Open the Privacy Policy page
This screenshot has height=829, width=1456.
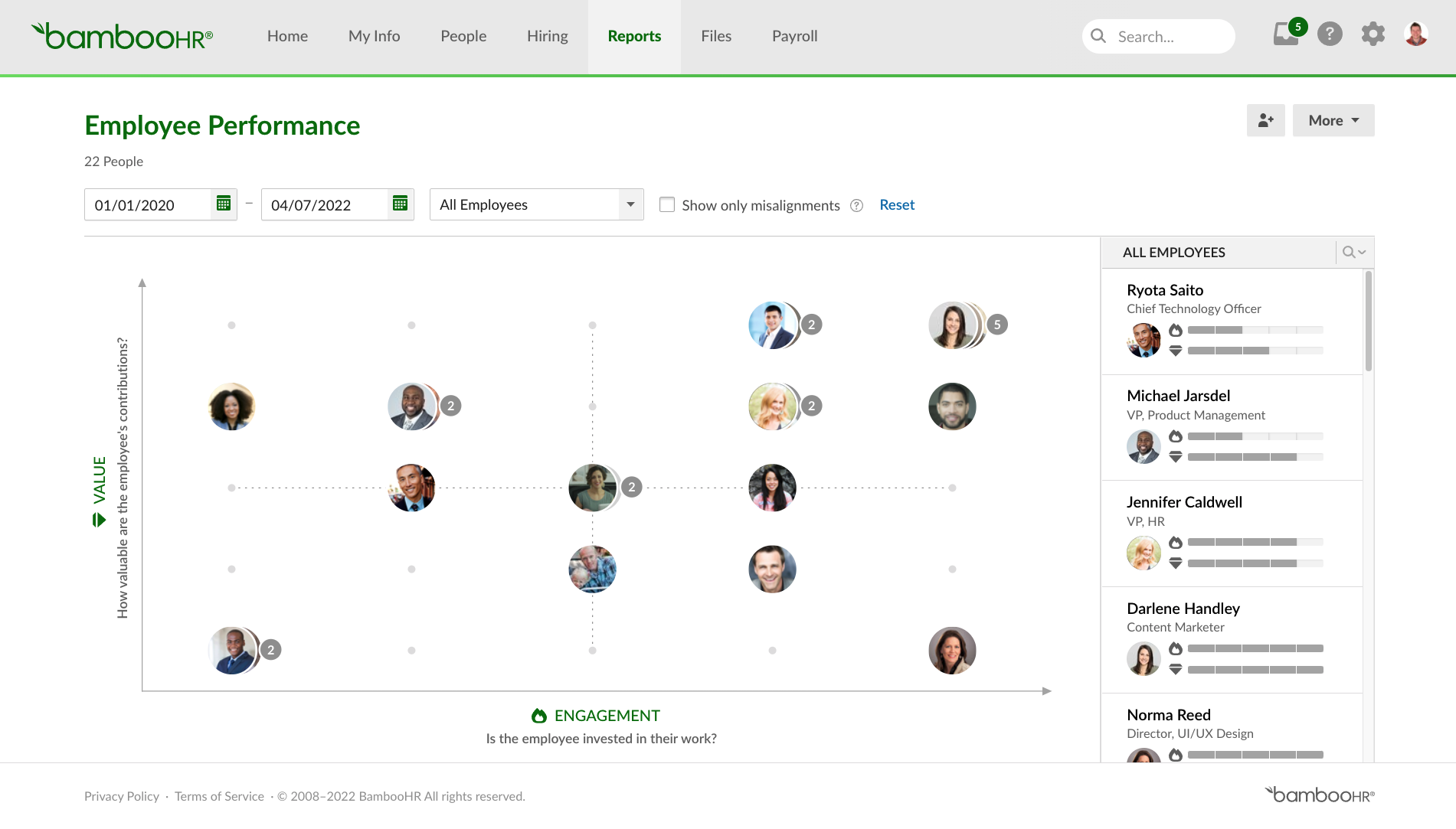[x=121, y=796]
